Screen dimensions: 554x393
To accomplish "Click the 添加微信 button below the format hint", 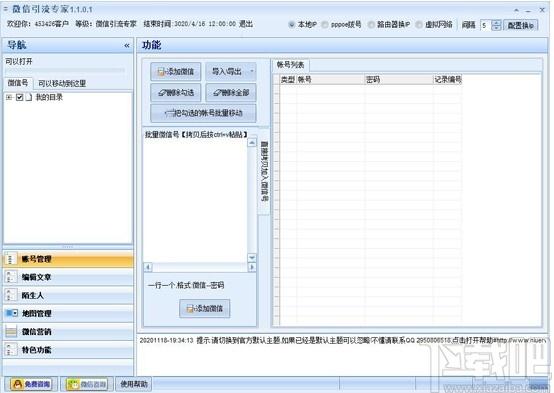I will (205, 309).
